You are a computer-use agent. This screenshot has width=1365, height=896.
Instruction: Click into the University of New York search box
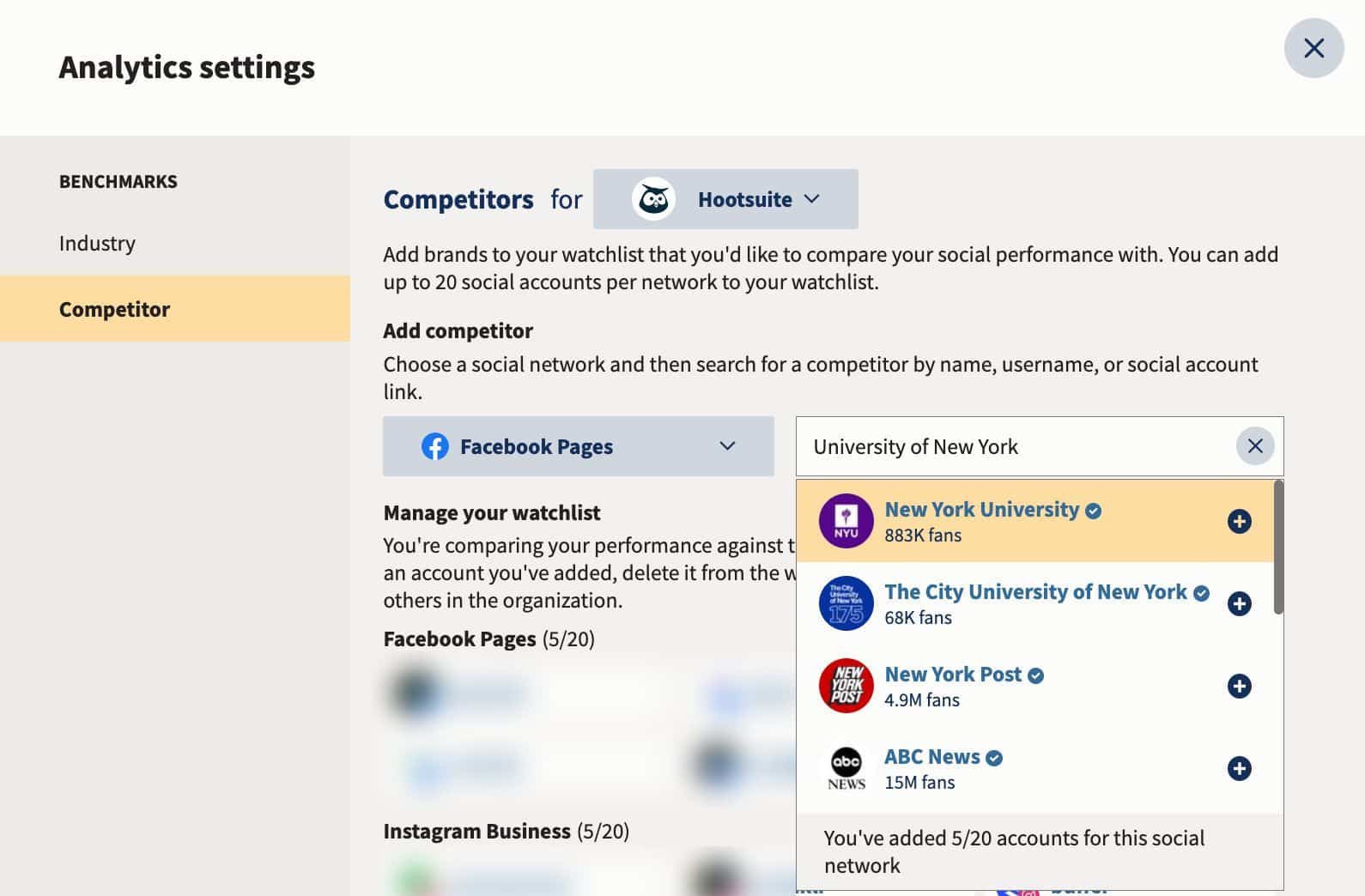click(x=1015, y=446)
